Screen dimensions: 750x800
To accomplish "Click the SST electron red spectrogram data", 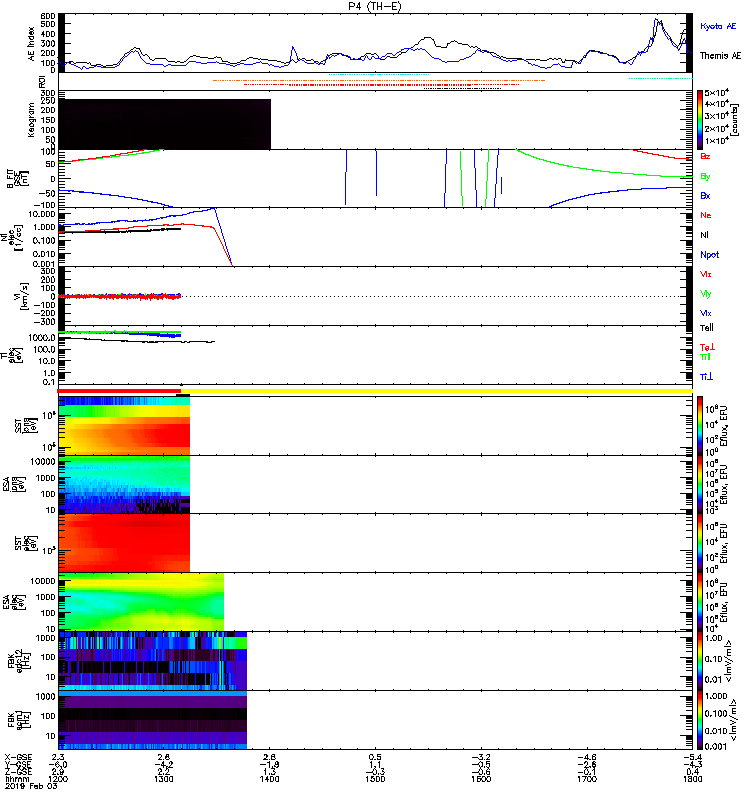I will (x=124, y=542).
